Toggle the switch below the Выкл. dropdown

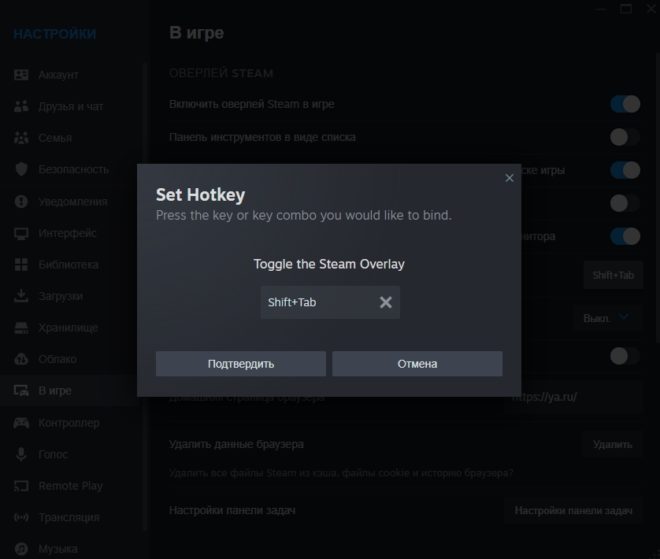625,356
